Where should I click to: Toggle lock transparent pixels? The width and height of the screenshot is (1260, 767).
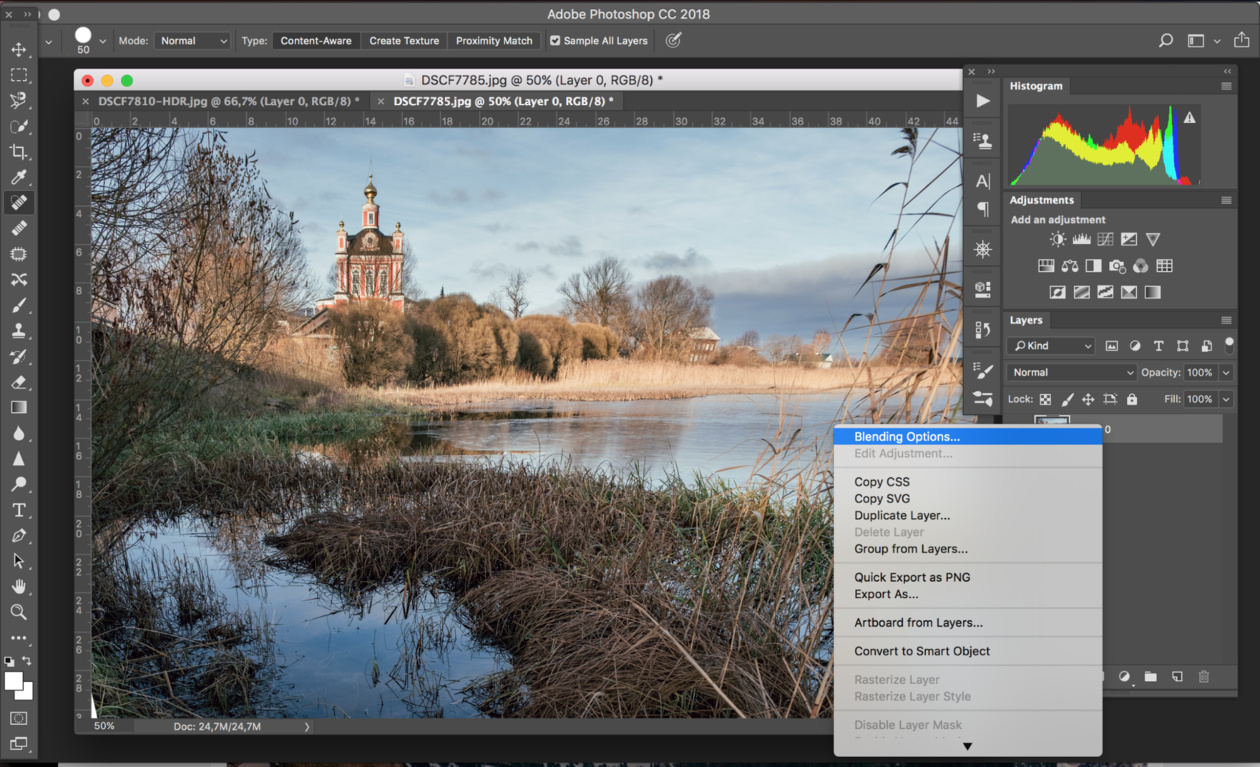pyautogui.click(x=1045, y=399)
